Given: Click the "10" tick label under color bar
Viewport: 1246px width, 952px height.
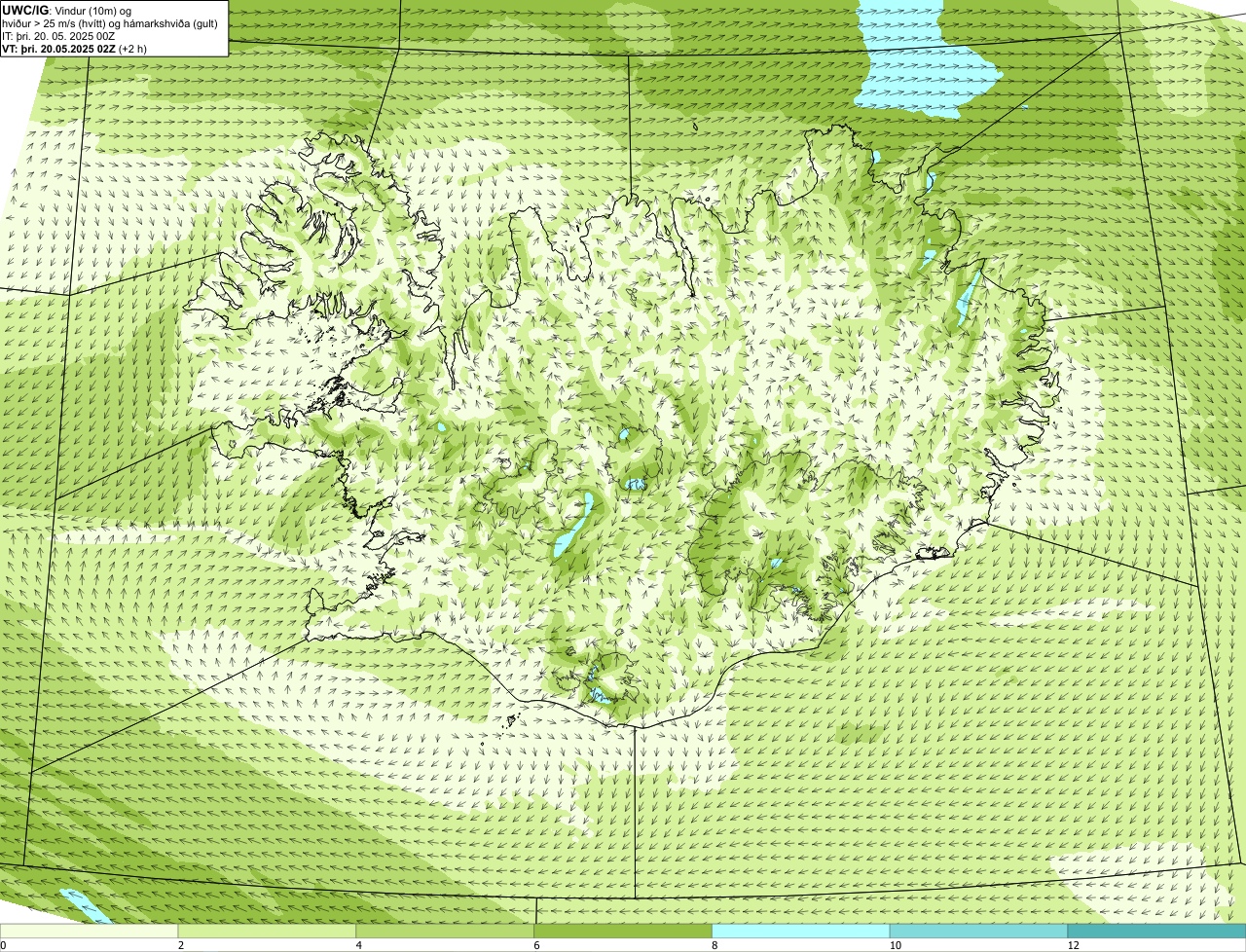Looking at the screenshot, I should pos(895,945).
